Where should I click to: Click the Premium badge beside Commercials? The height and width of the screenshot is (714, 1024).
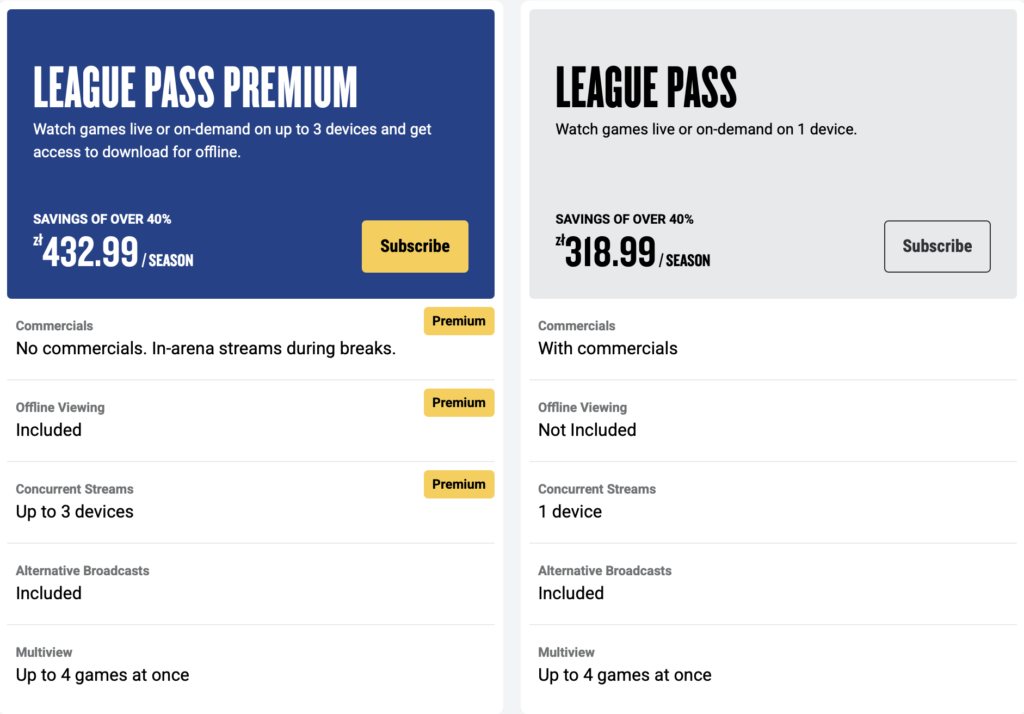[x=459, y=321]
